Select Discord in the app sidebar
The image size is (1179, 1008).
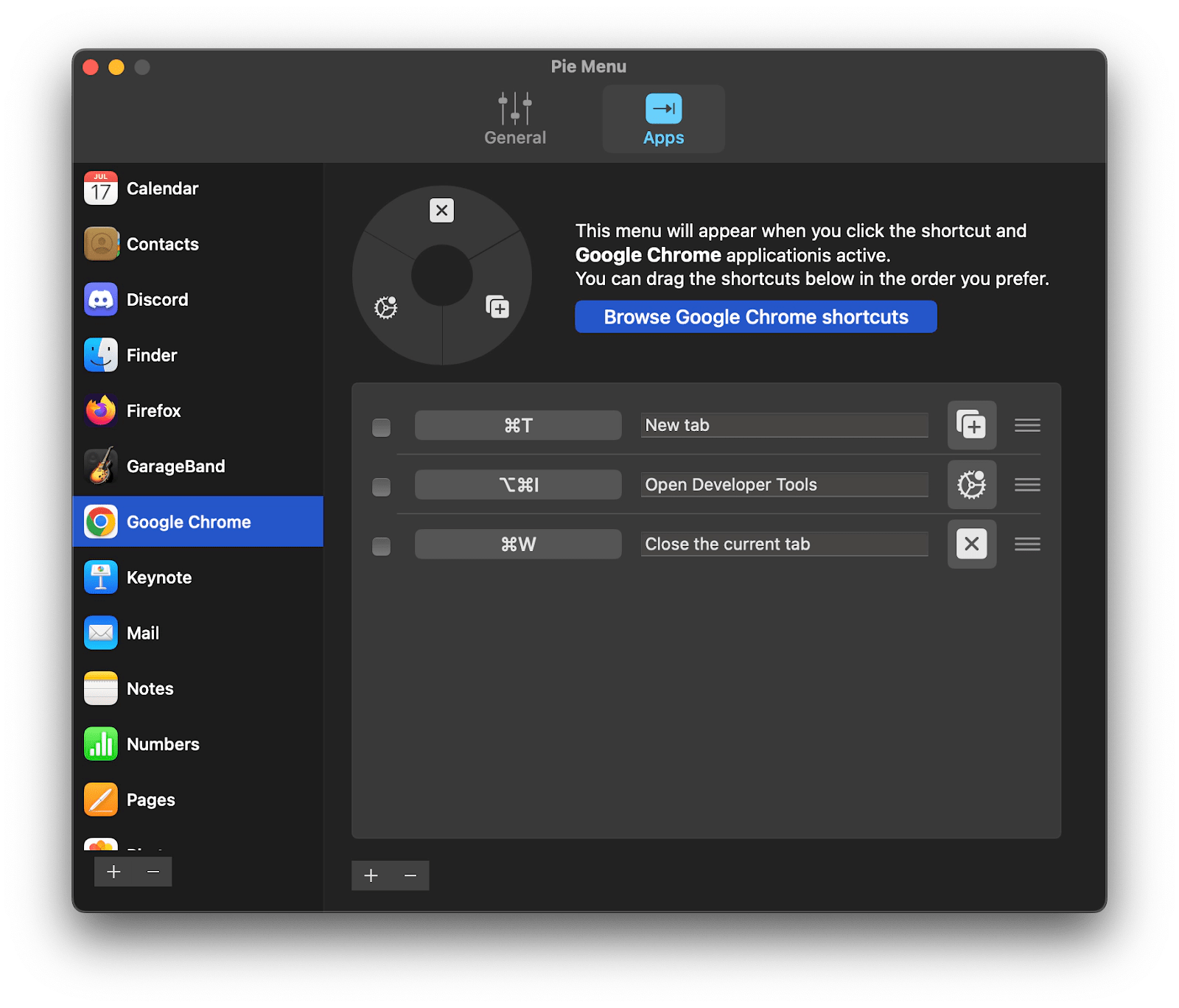coord(158,299)
